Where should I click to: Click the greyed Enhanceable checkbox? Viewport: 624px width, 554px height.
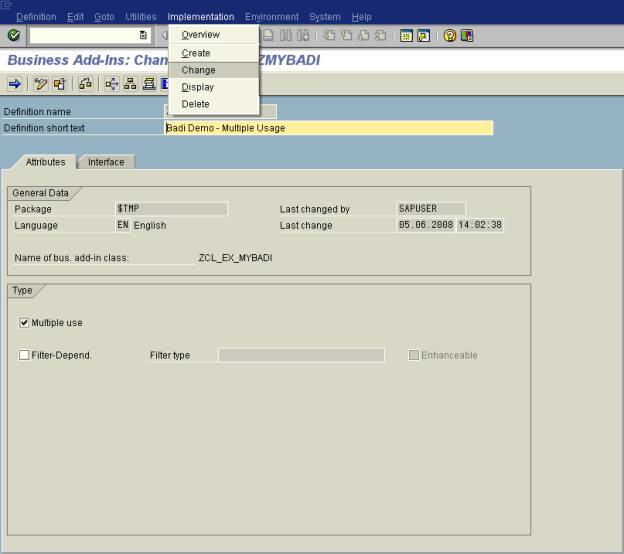click(414, 355)
